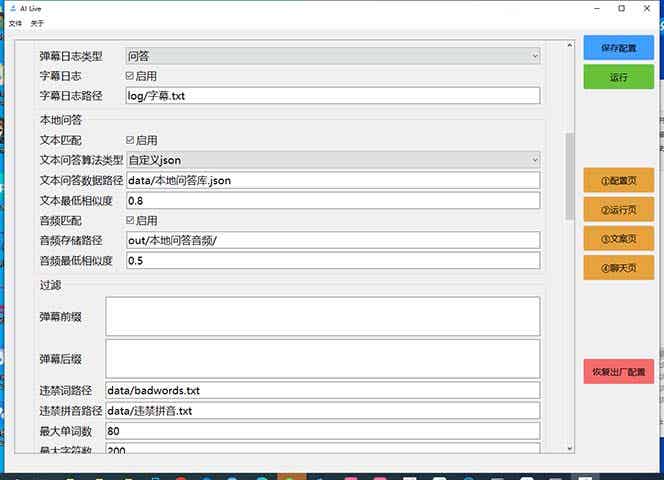
Task: Uncheck the 音频匹配 启用 checkbox
Action: (x=130, y=220)
